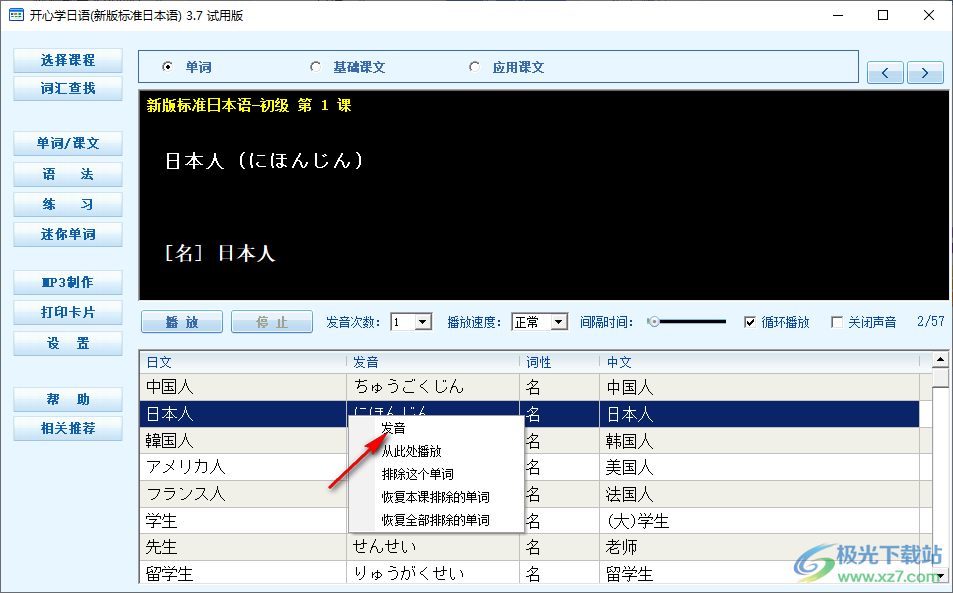
Task: Click the 美国人 translation cell
Action: coord(760,467)
